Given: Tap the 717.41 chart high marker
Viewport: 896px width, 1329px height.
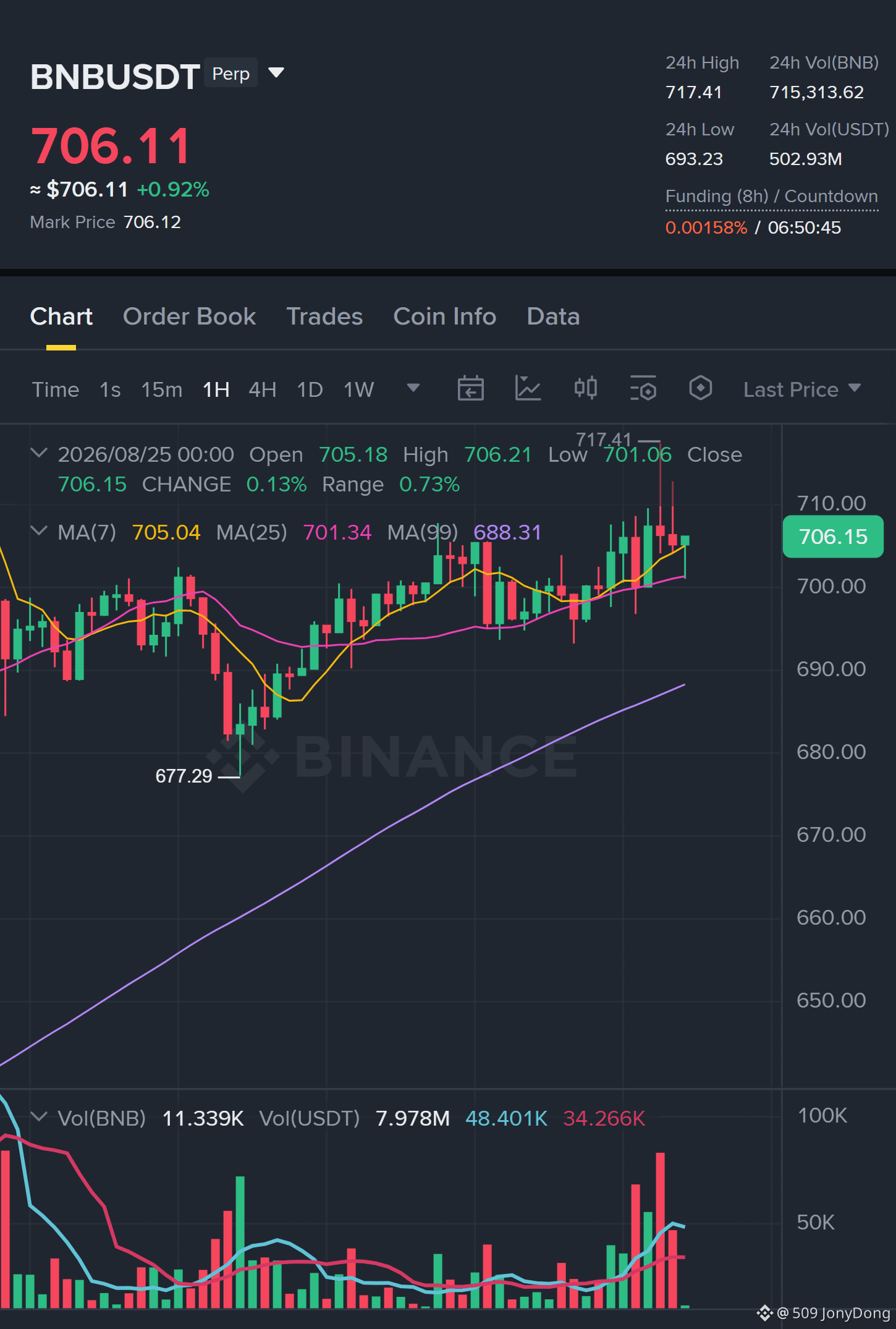Looking at the screenshot, I should point(604,439).
